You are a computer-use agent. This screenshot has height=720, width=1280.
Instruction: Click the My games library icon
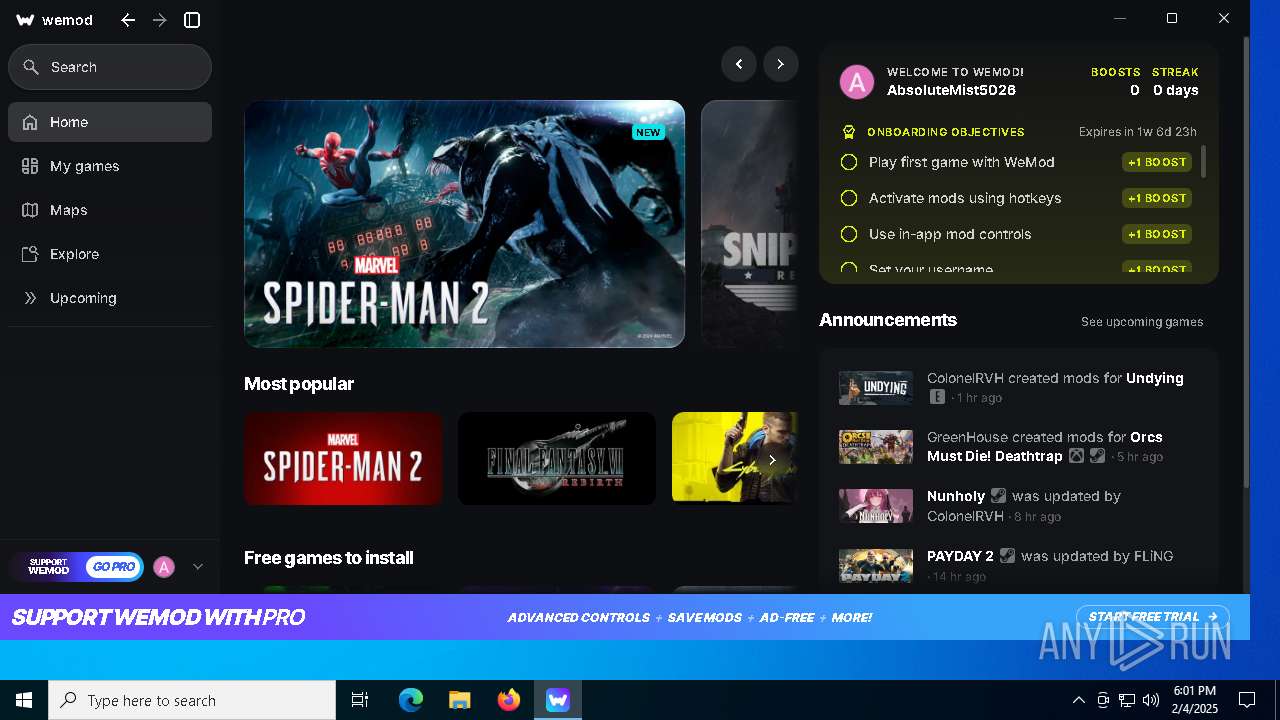coord(30,166)
